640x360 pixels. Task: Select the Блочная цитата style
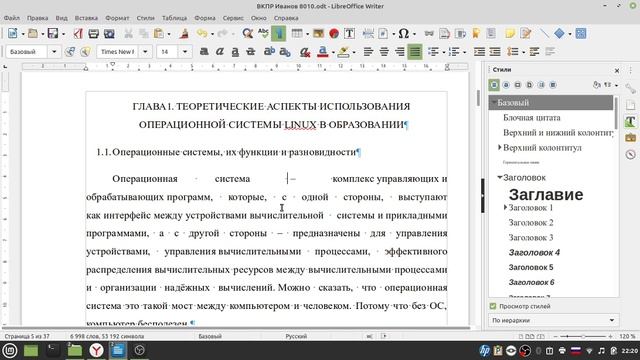[531, 118]
